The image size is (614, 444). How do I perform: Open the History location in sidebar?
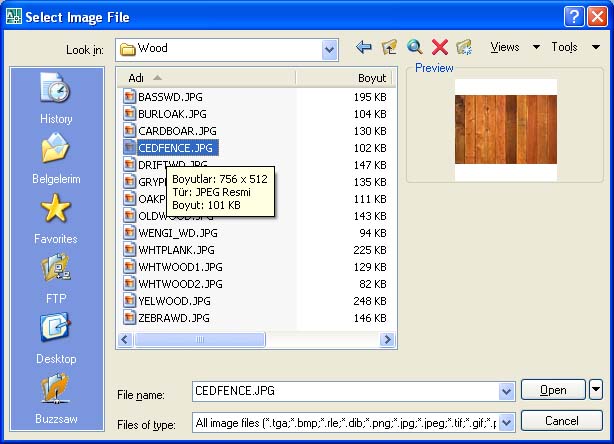(x=56, y=99)
